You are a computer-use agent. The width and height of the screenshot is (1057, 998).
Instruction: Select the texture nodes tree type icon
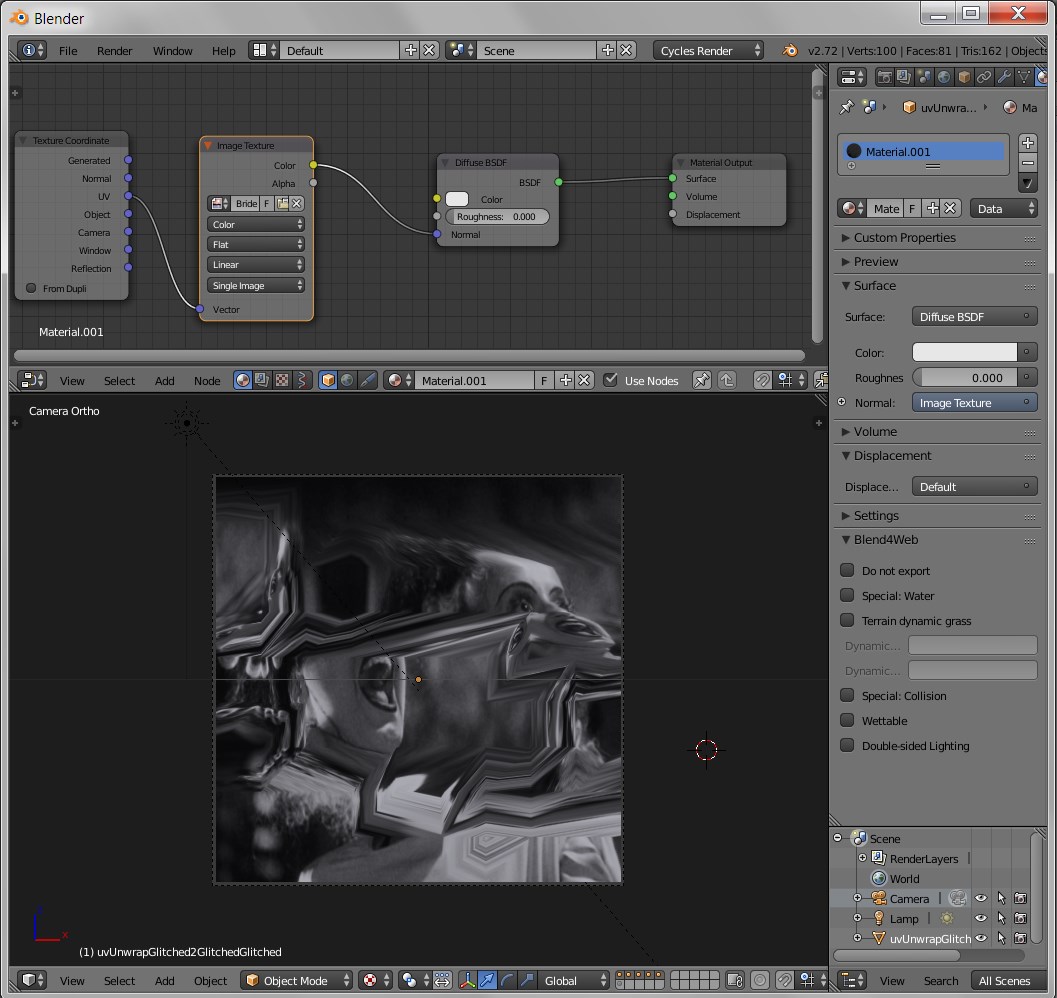pos(282,380)
